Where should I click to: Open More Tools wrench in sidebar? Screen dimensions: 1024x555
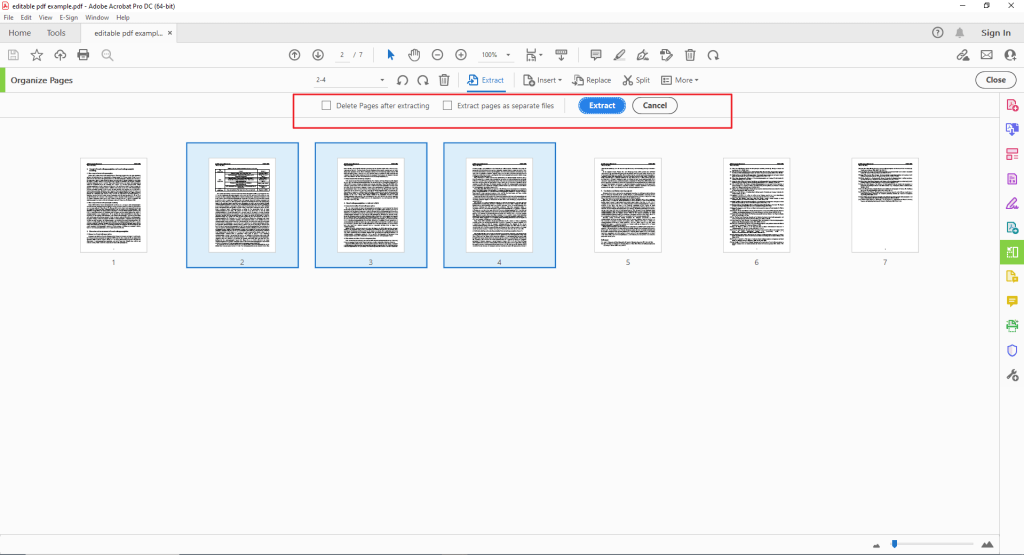[x=1012, y=375]
